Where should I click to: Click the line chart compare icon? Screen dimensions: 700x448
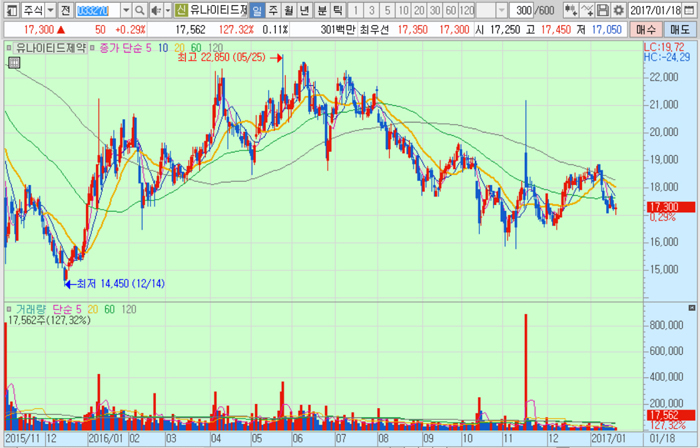click(x=587, y=10)
